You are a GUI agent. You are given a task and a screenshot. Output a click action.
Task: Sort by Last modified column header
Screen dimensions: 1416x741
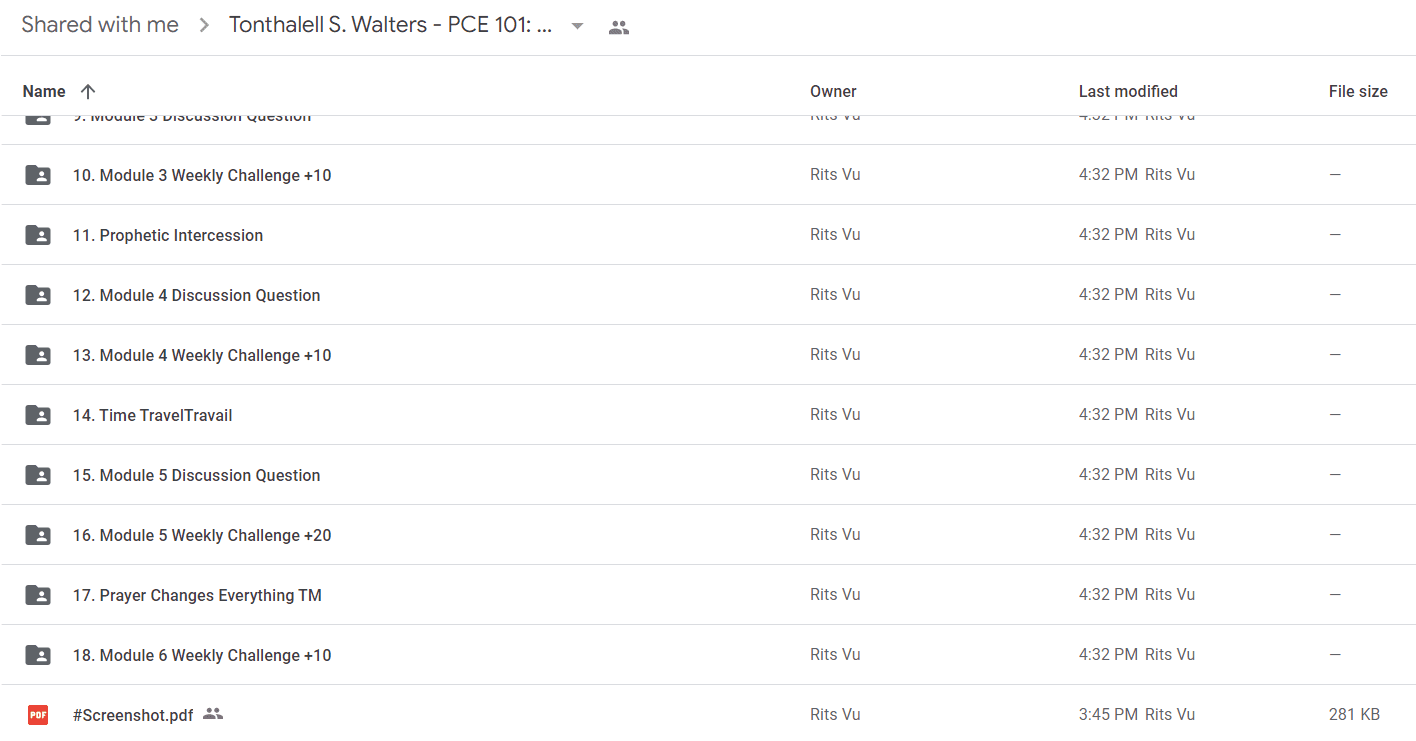1128,91
